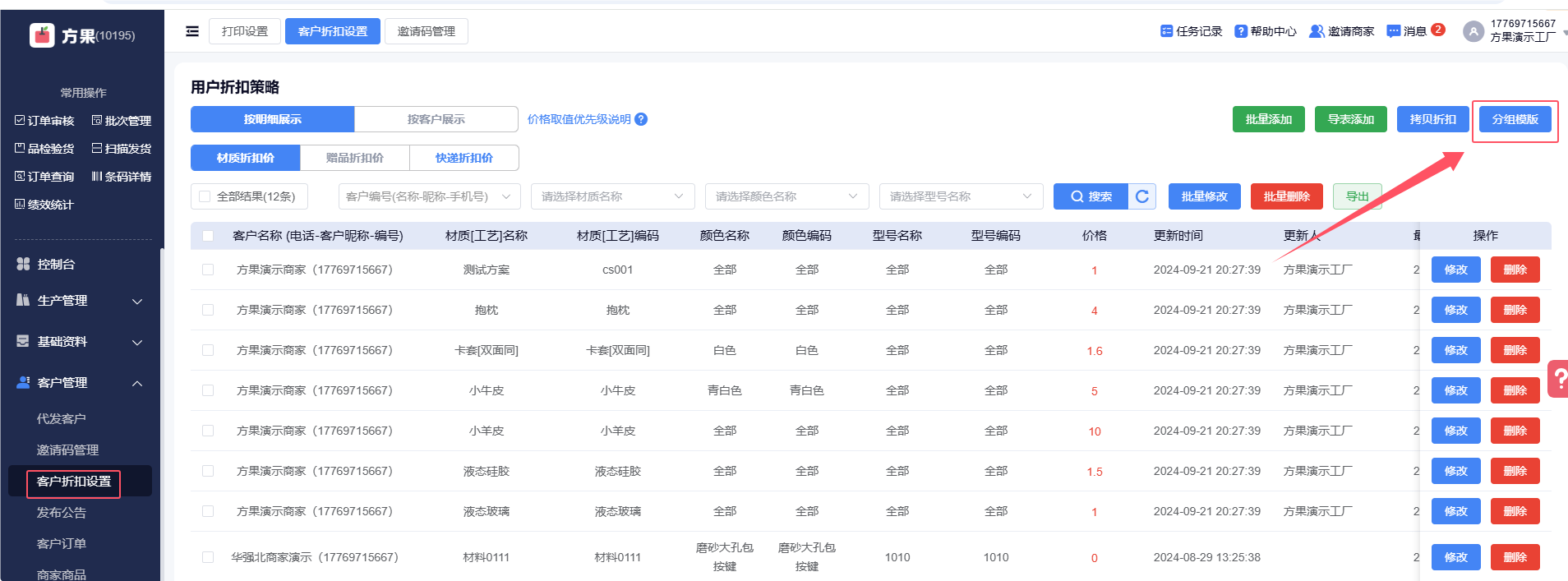Open the help center icon
This screenshot has width=1568, height=581.
(1241, 31)
